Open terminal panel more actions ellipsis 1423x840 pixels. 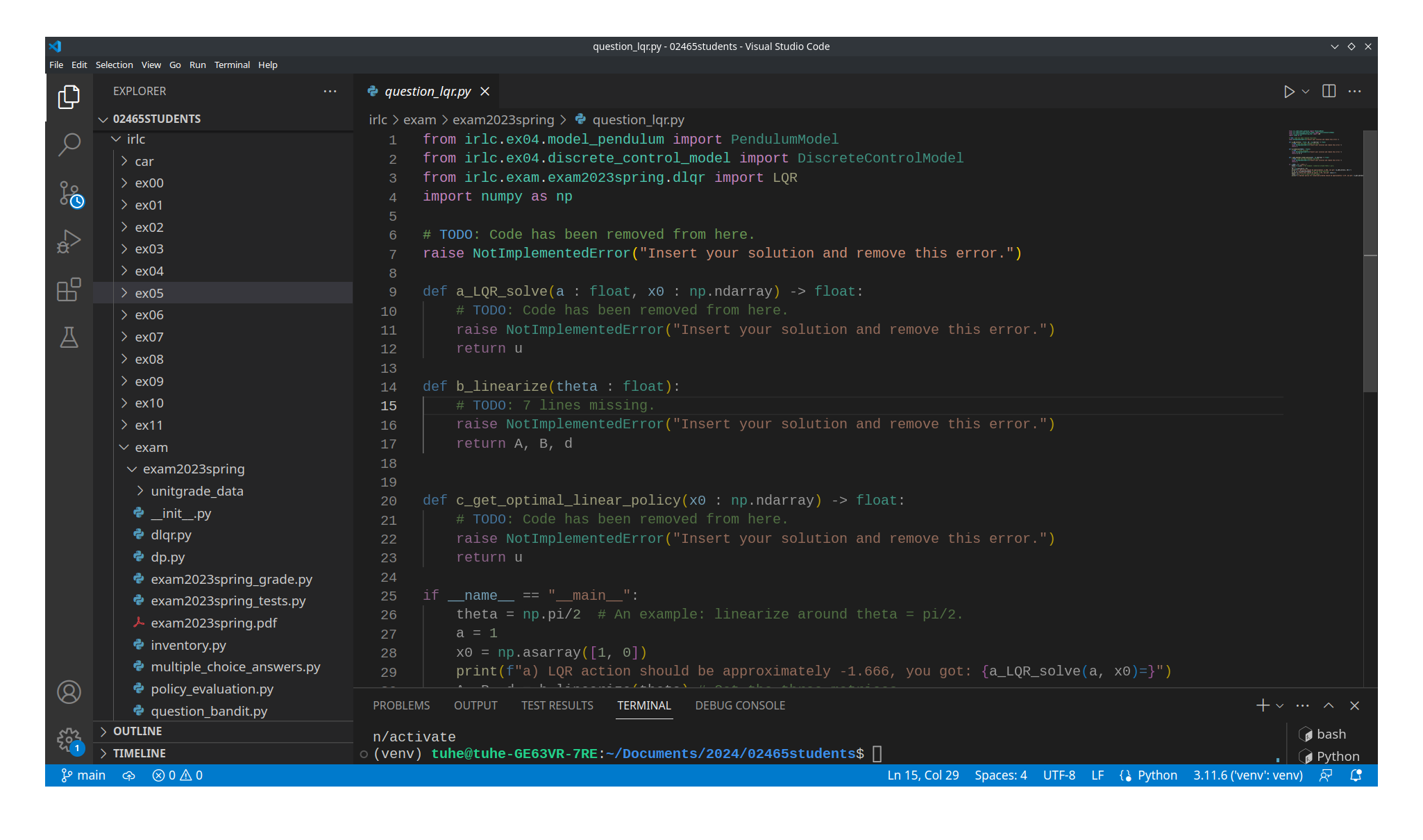(x=1302, y=706)
